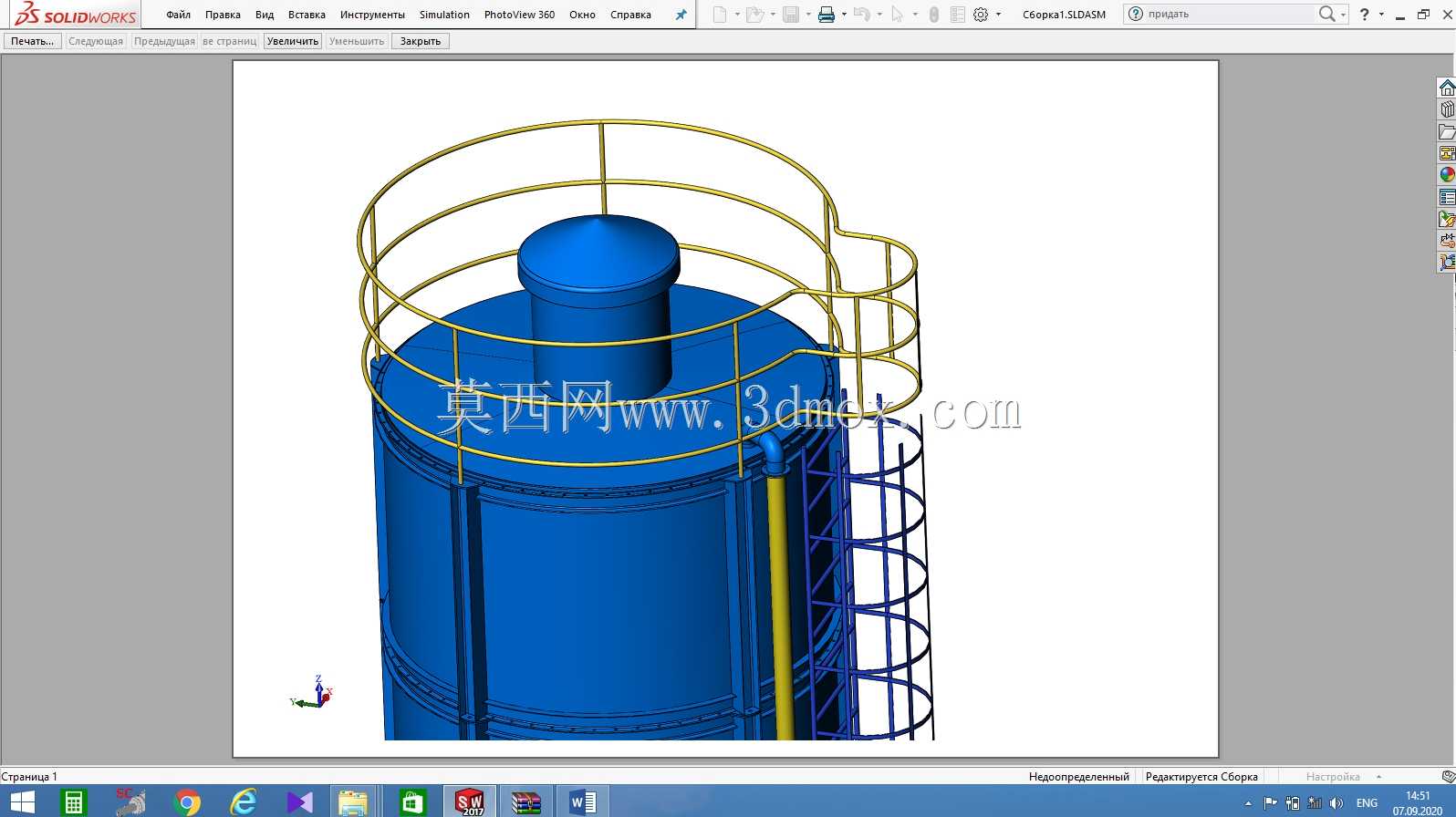The width and height of the screenshot is (1456, 817).
Task: Open Internet Explorer from taskbar
Action: (x=243, y=802)
